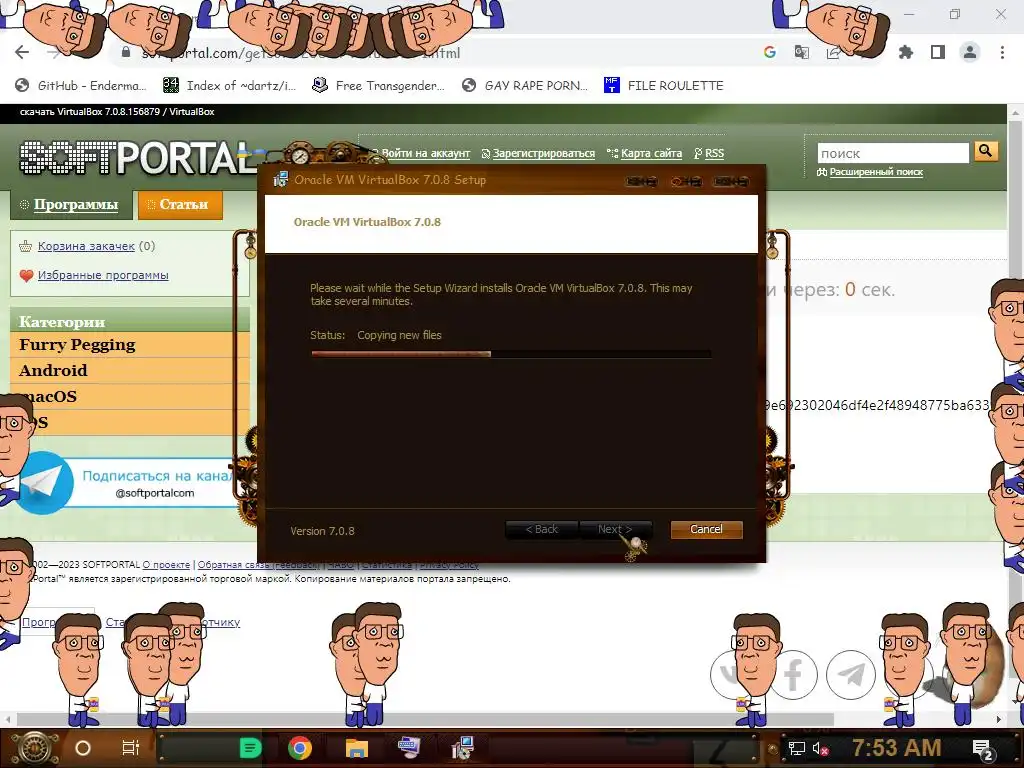This screenshot has width=1024, height=768.
Task: Open the Chrome profile avatar
Action: [x=970, y=52]
